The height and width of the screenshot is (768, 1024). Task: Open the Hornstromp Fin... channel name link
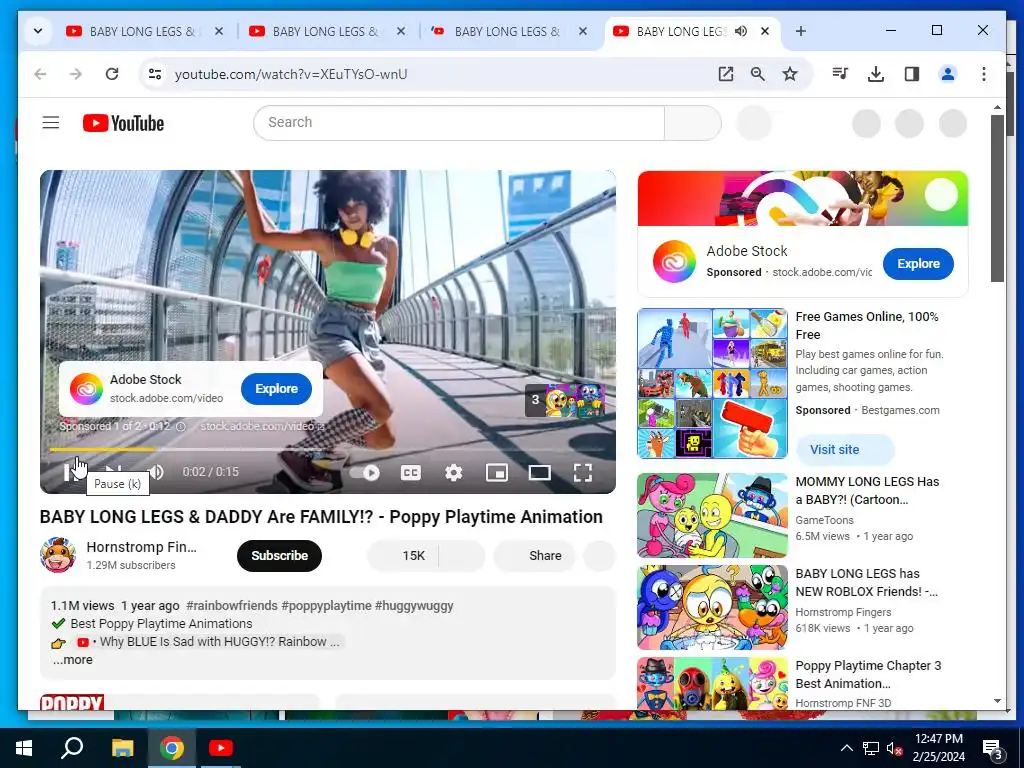coord(141,547)
